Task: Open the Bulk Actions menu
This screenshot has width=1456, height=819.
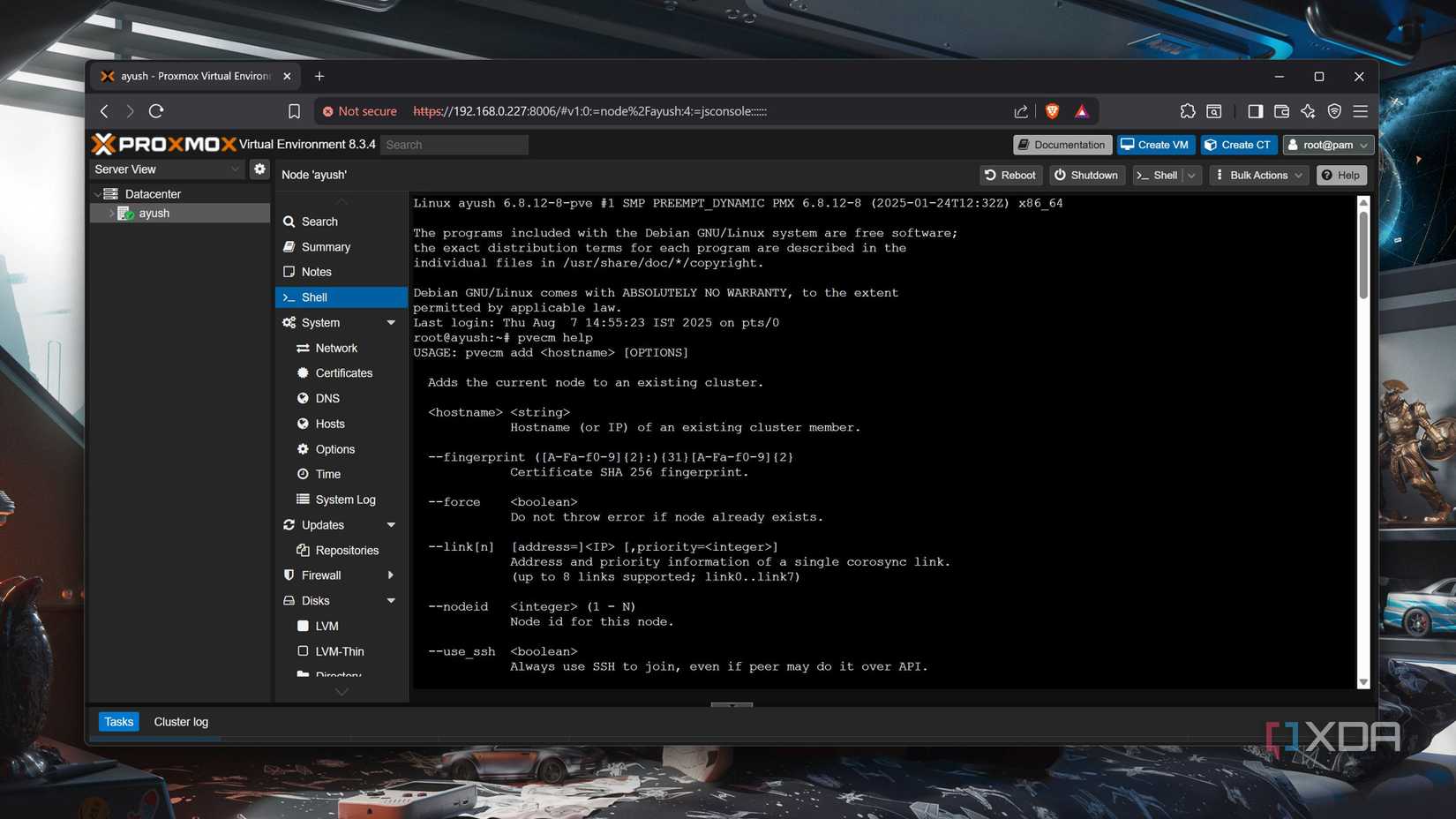Action: pyautogui.click(x=1257, y=175)
